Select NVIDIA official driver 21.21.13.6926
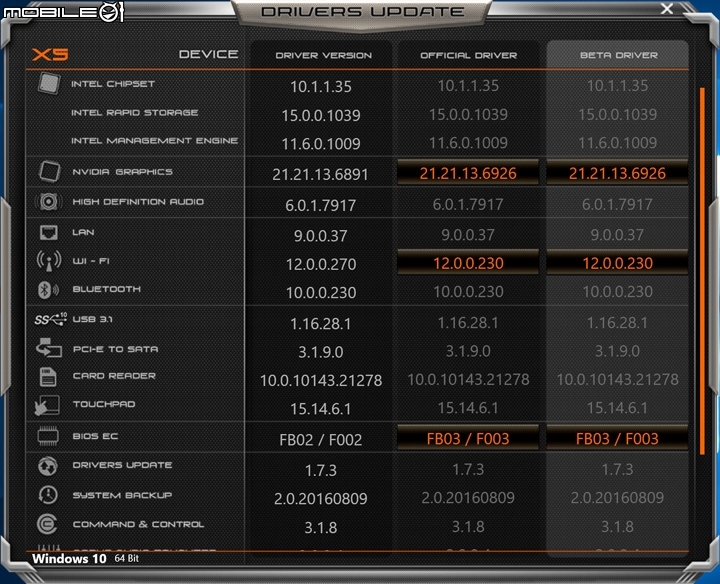 point(468,173)
